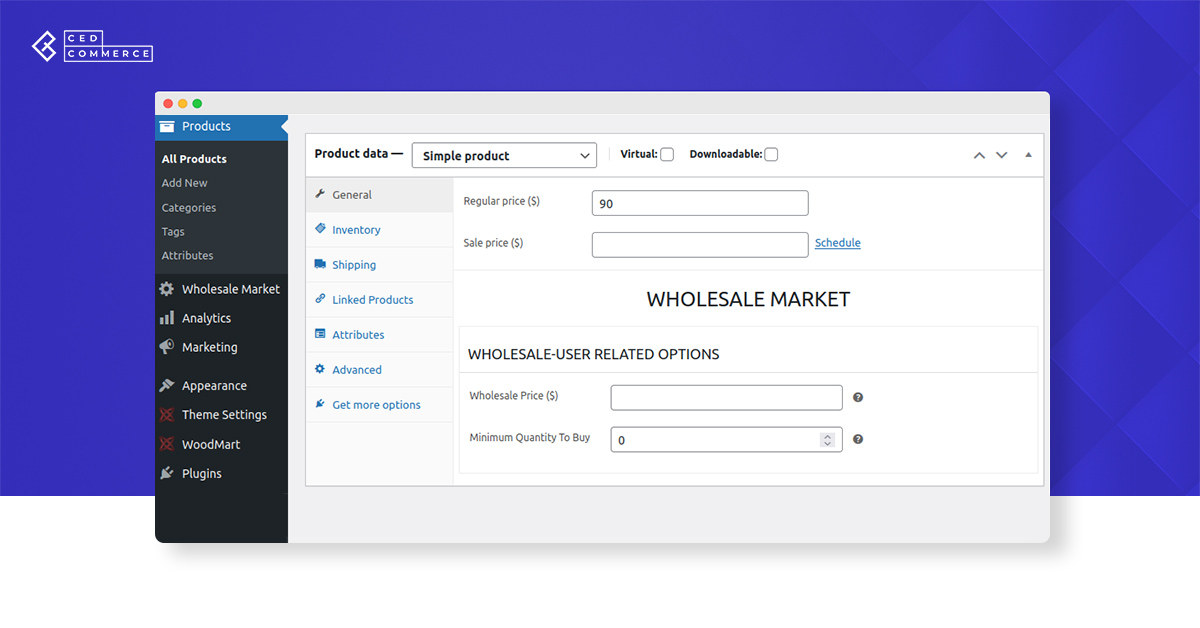The image size is (1200, 628).
Task: Collapse the Product data panel triangle
Action: [x=1028, y=155]
